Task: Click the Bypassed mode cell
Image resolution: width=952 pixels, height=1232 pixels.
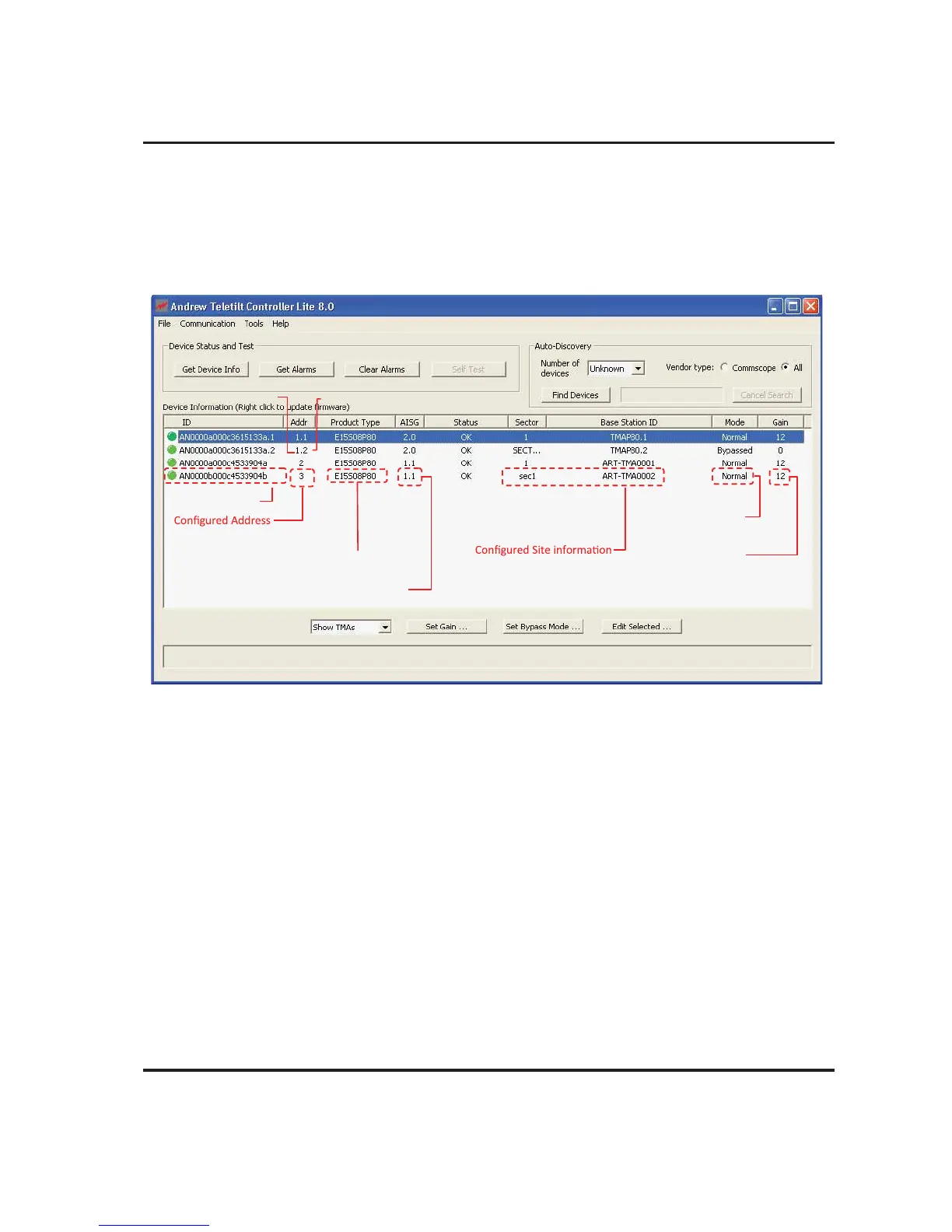Action: (735, 450)
